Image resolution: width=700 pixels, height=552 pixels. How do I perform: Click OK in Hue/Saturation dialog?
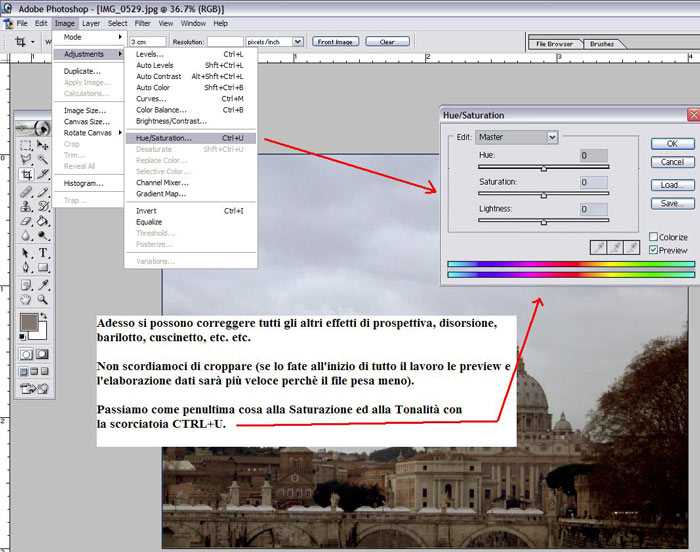click(x=672, y=144)
